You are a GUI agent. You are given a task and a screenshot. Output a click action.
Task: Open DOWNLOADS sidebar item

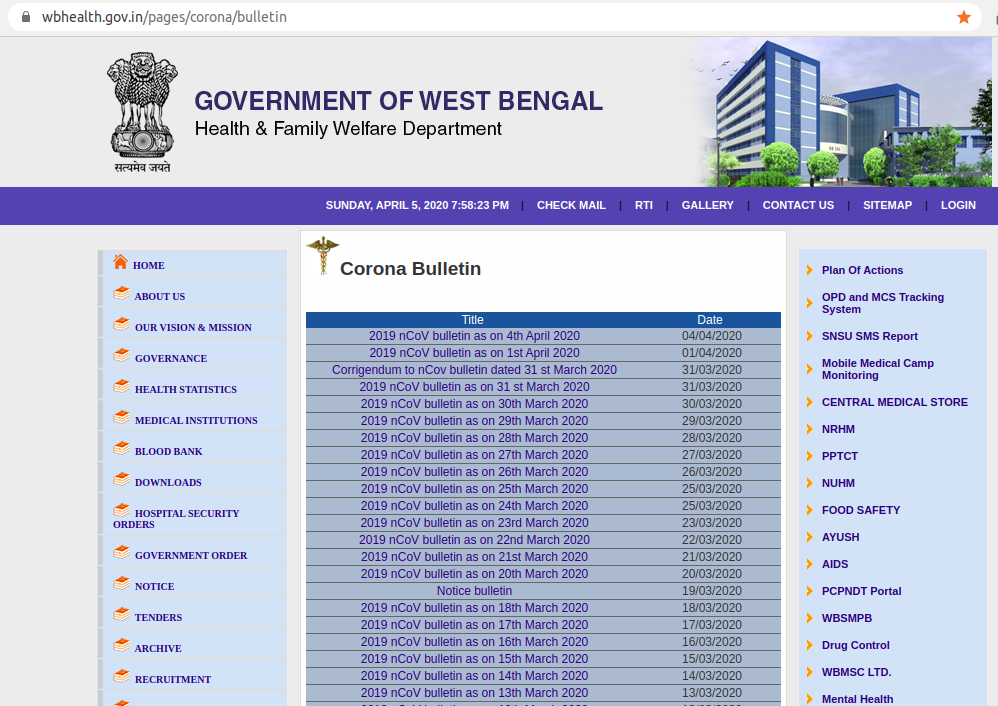tap(168, 483)
